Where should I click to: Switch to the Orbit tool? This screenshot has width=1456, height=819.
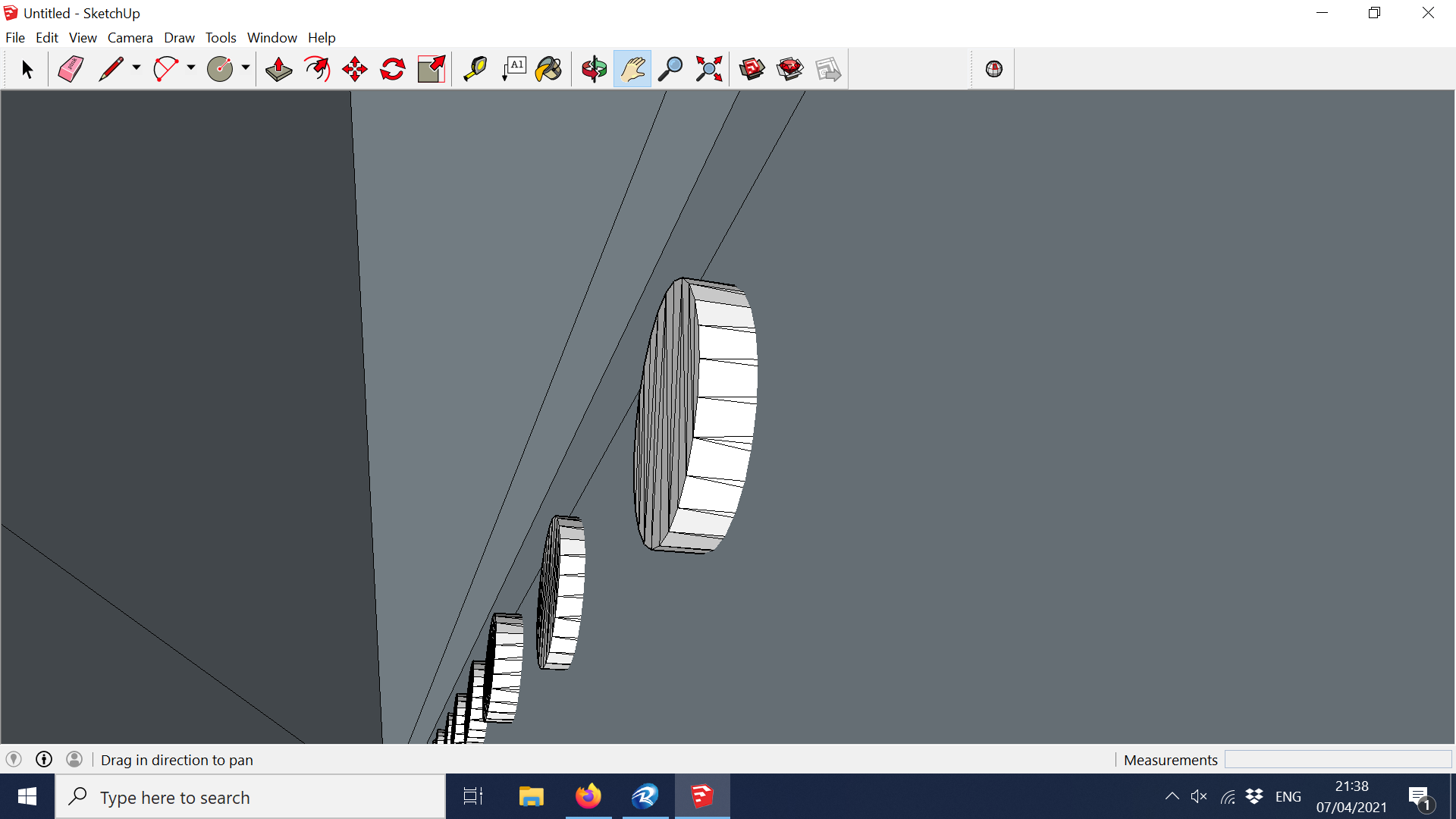coord(594,68)
